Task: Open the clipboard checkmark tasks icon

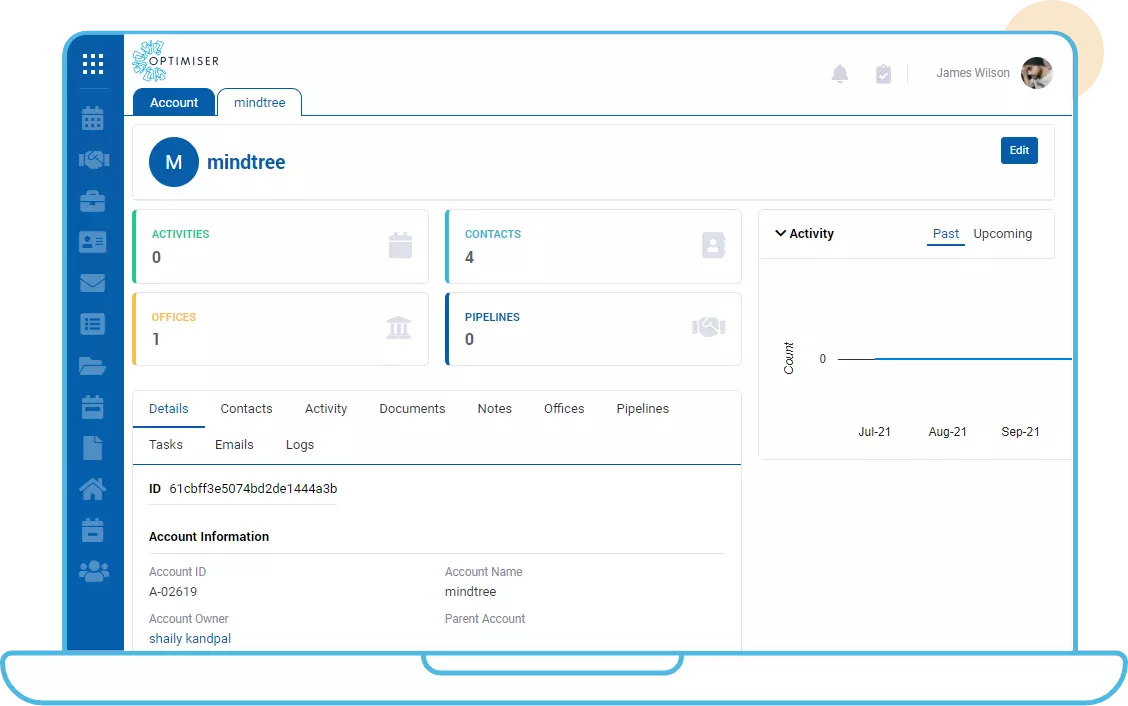Action: (883, 73)
